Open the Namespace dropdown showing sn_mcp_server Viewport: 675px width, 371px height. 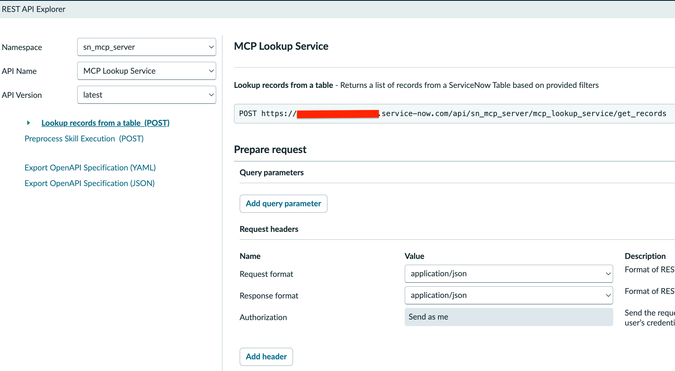point(146,47)
